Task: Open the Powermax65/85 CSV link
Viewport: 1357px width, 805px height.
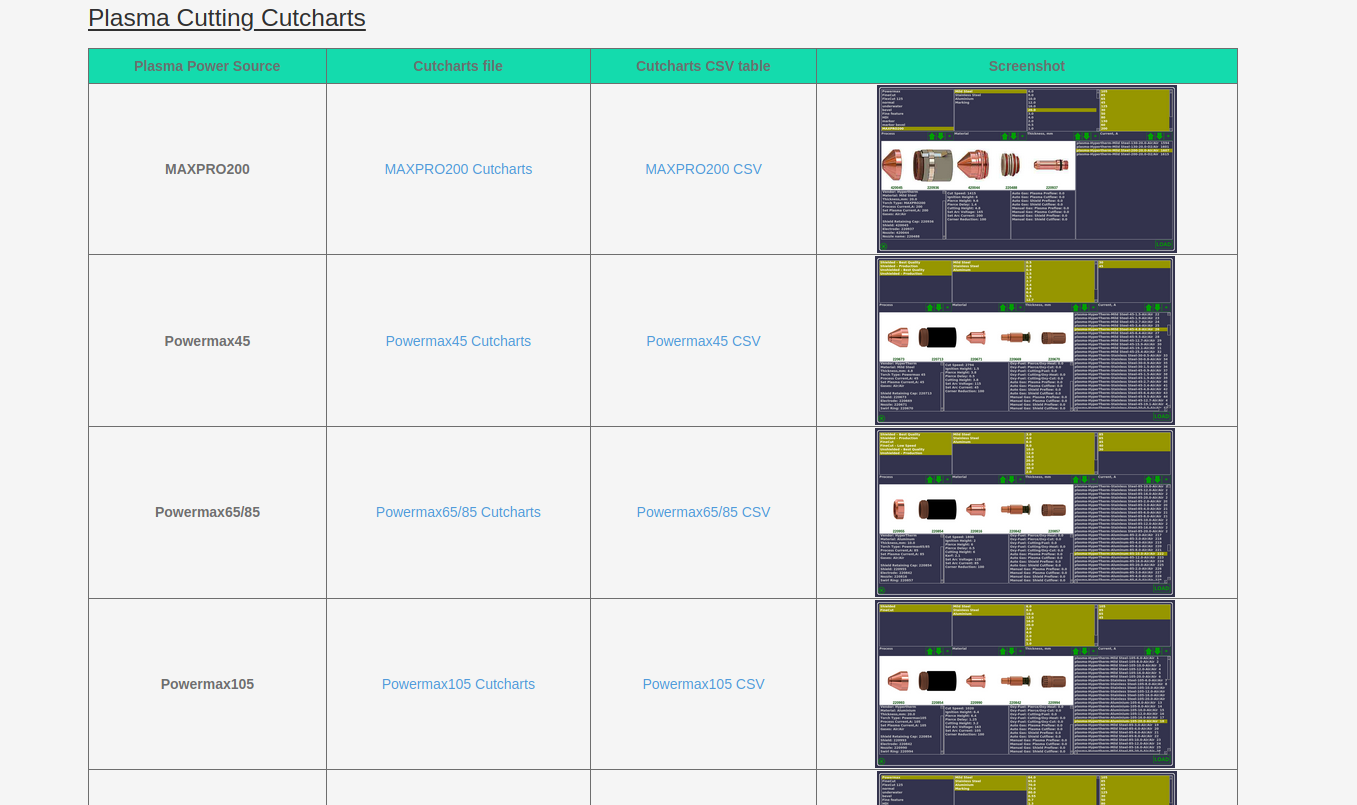Action: coord(703,512)
